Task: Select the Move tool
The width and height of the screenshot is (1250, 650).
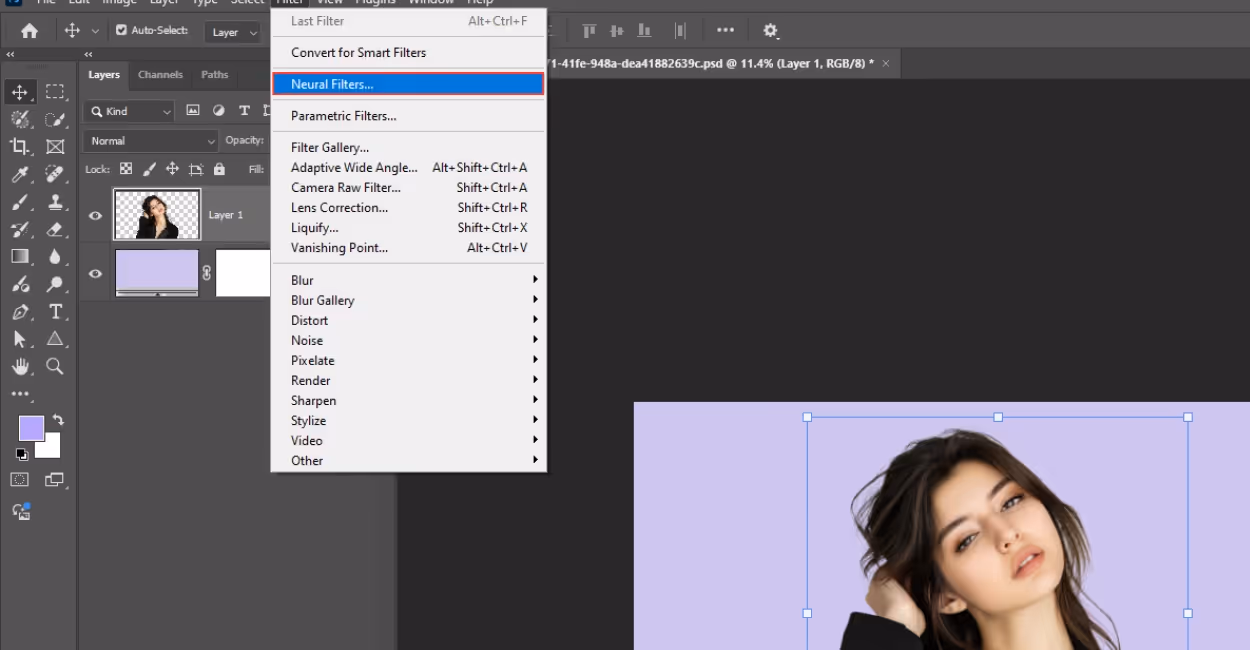Action: click(x=20, y=92)
